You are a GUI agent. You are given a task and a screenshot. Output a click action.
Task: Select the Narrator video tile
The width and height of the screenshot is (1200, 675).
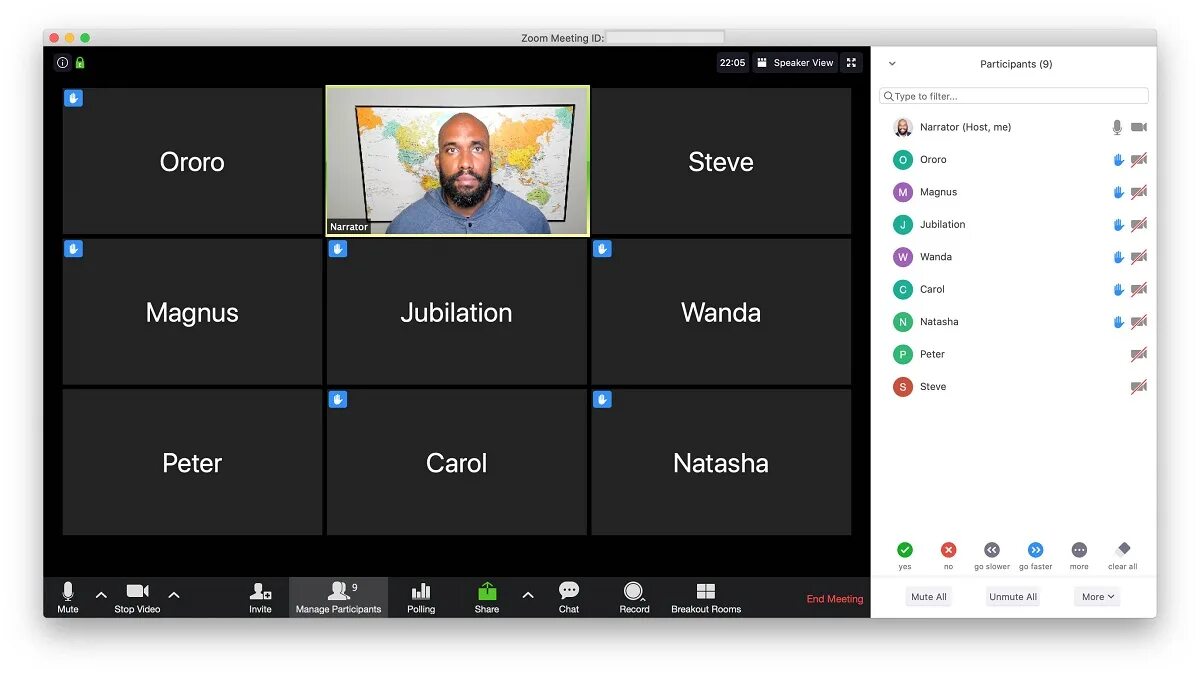tap(457, 161)
